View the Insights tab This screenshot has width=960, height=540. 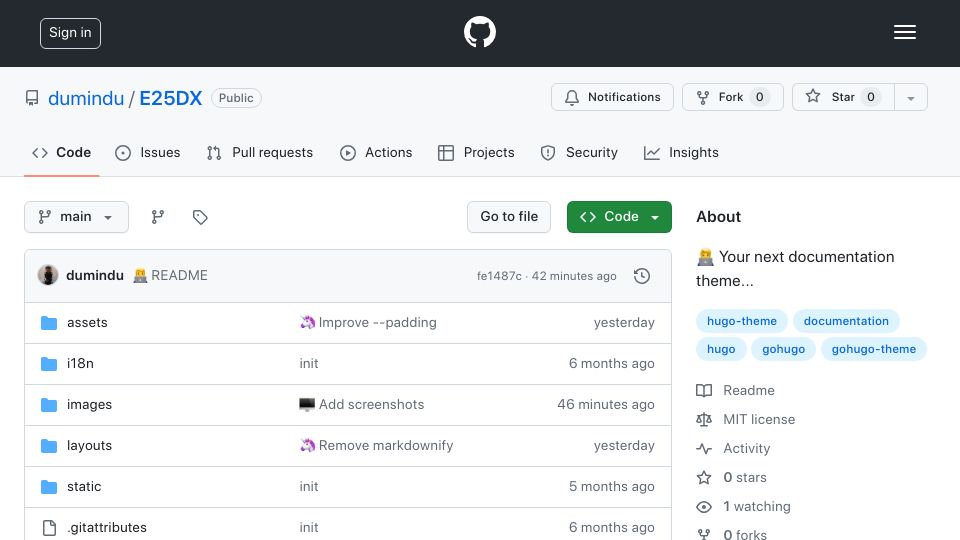(x=681, y=152)
